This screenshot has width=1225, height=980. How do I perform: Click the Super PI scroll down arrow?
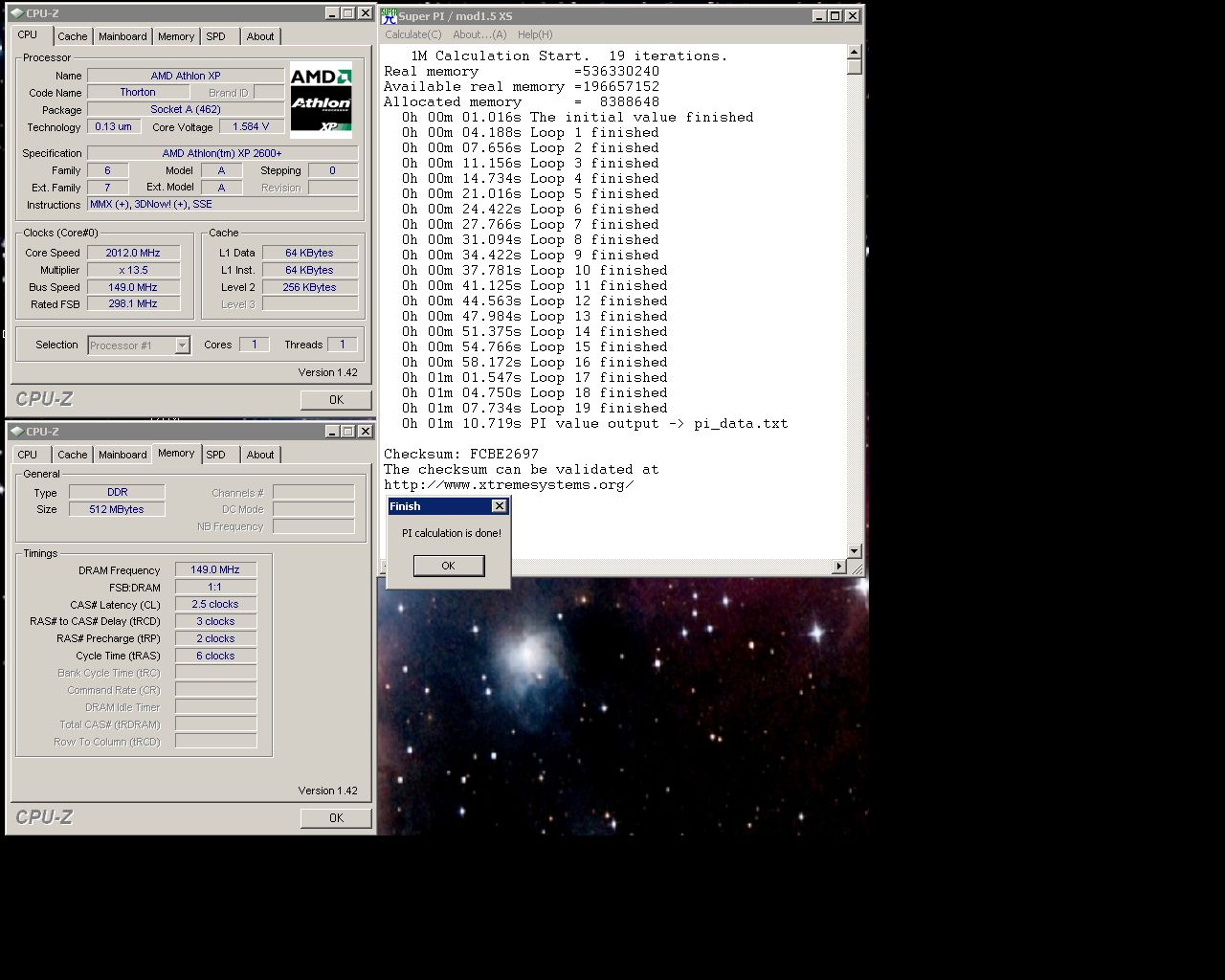[855, 551]
